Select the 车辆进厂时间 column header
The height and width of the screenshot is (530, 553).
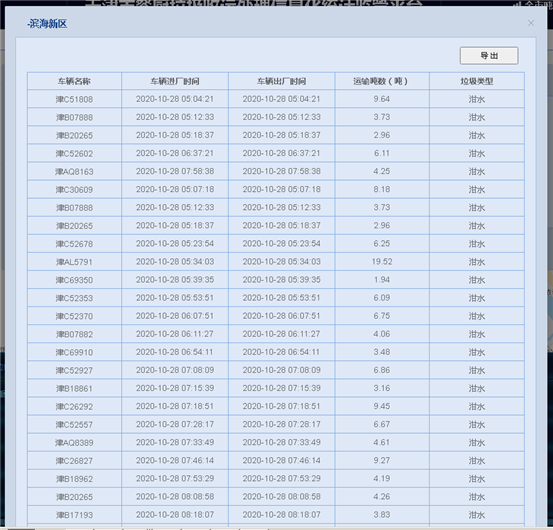tap(175, 81)
